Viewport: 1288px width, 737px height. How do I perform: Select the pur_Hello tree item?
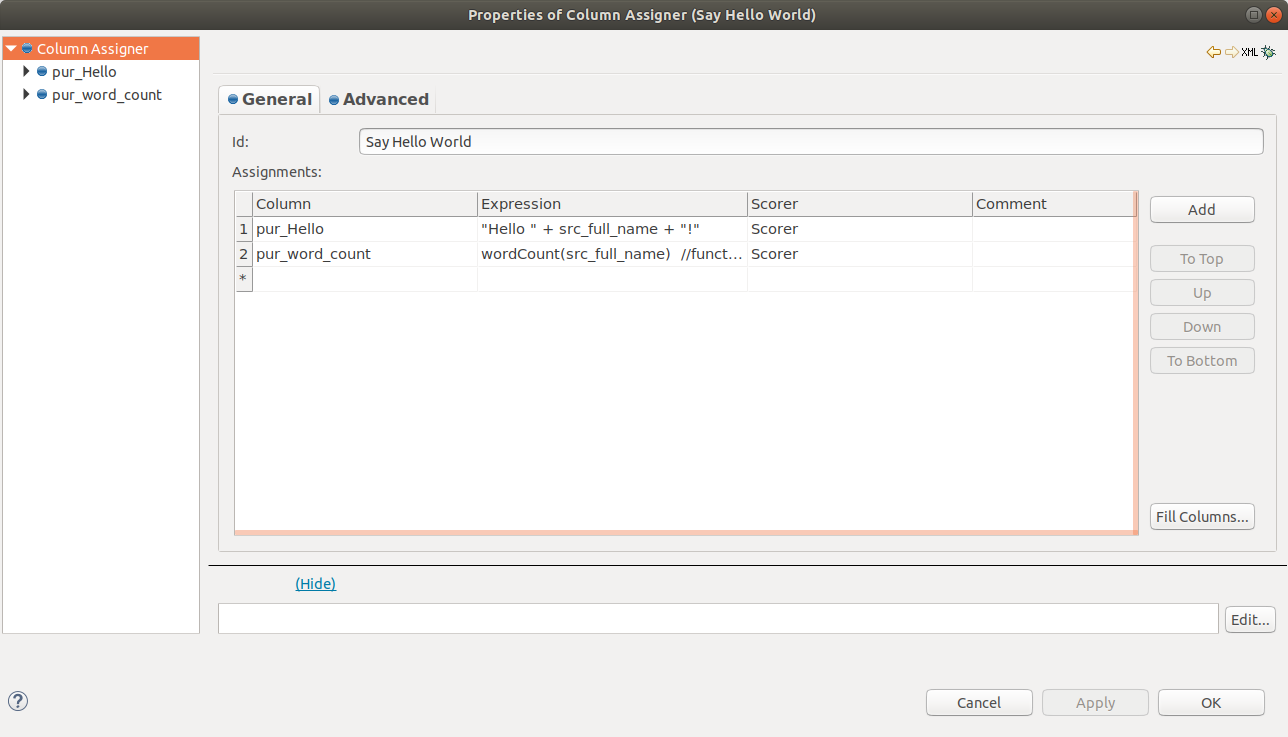pyautogui.click(x=83, y=71)
